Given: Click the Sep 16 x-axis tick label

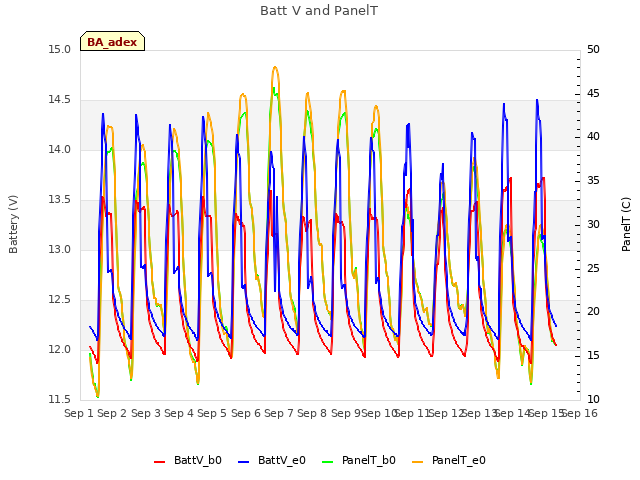Looking at the screenshot, I should pyautogui.click(x=580, y=413).
